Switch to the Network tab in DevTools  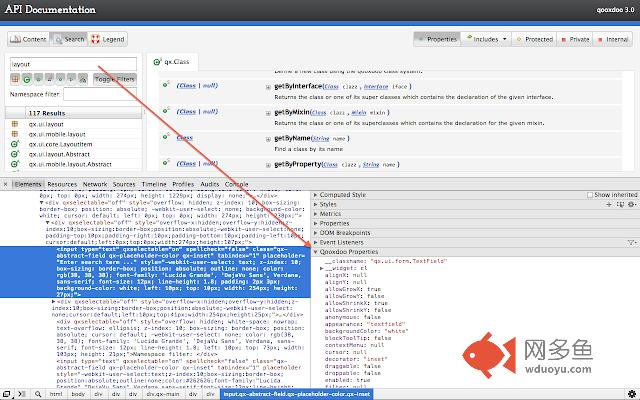(x=95, y=185)
